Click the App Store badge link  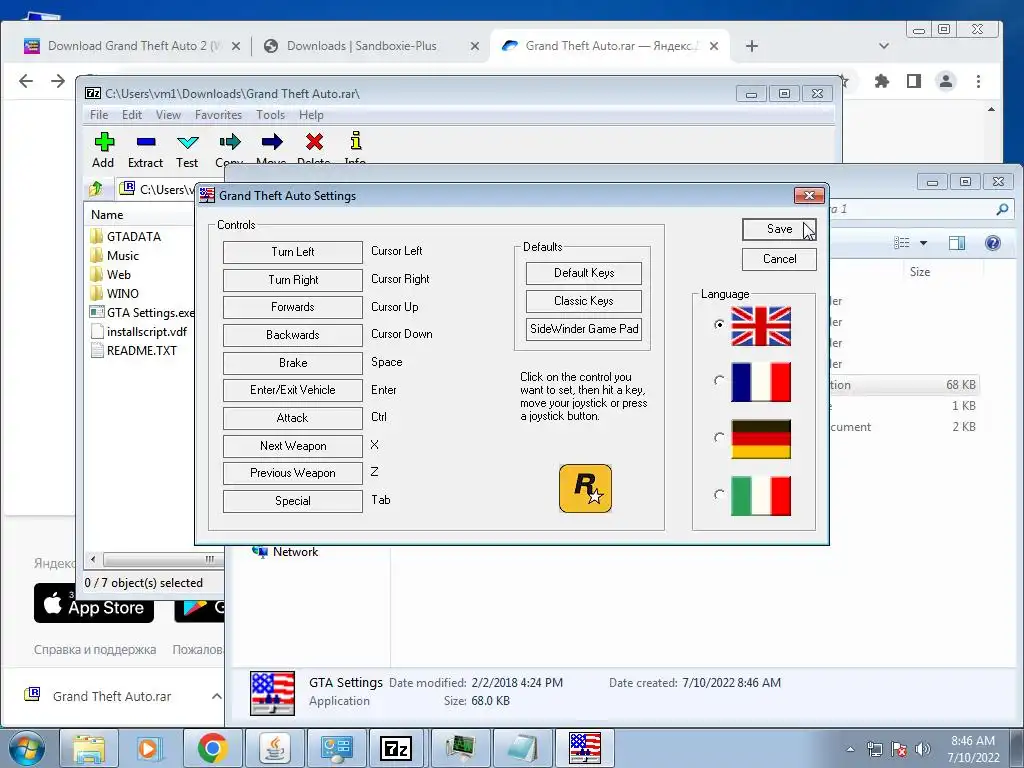(93, 603)
